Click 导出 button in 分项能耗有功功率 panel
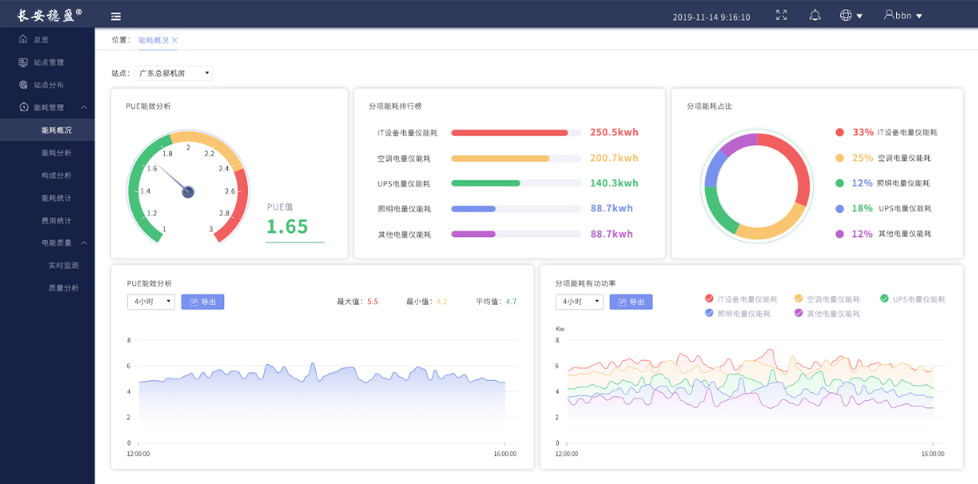Image resolution: width=978 pixels, height=484 pixels. coord(630,301)
